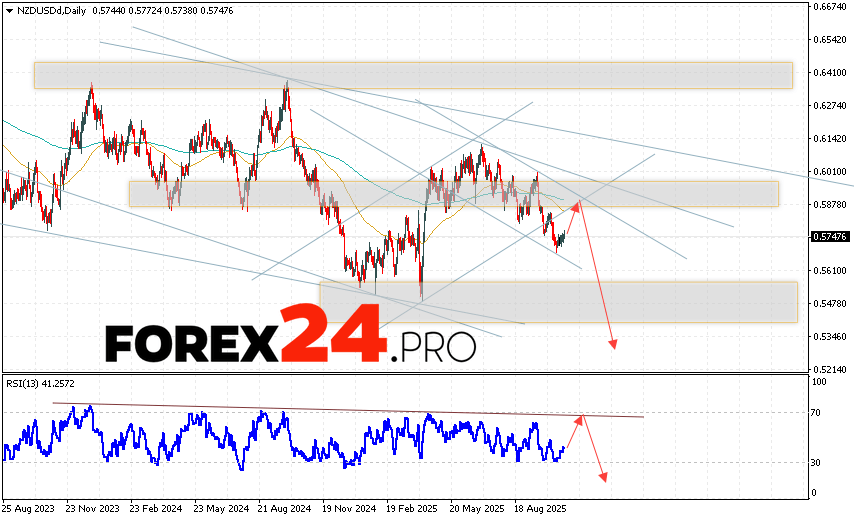This screenshot has width=854, height=520.
Task: Click the 0.66740 price level on the axis
Action: tap(831, 7)
